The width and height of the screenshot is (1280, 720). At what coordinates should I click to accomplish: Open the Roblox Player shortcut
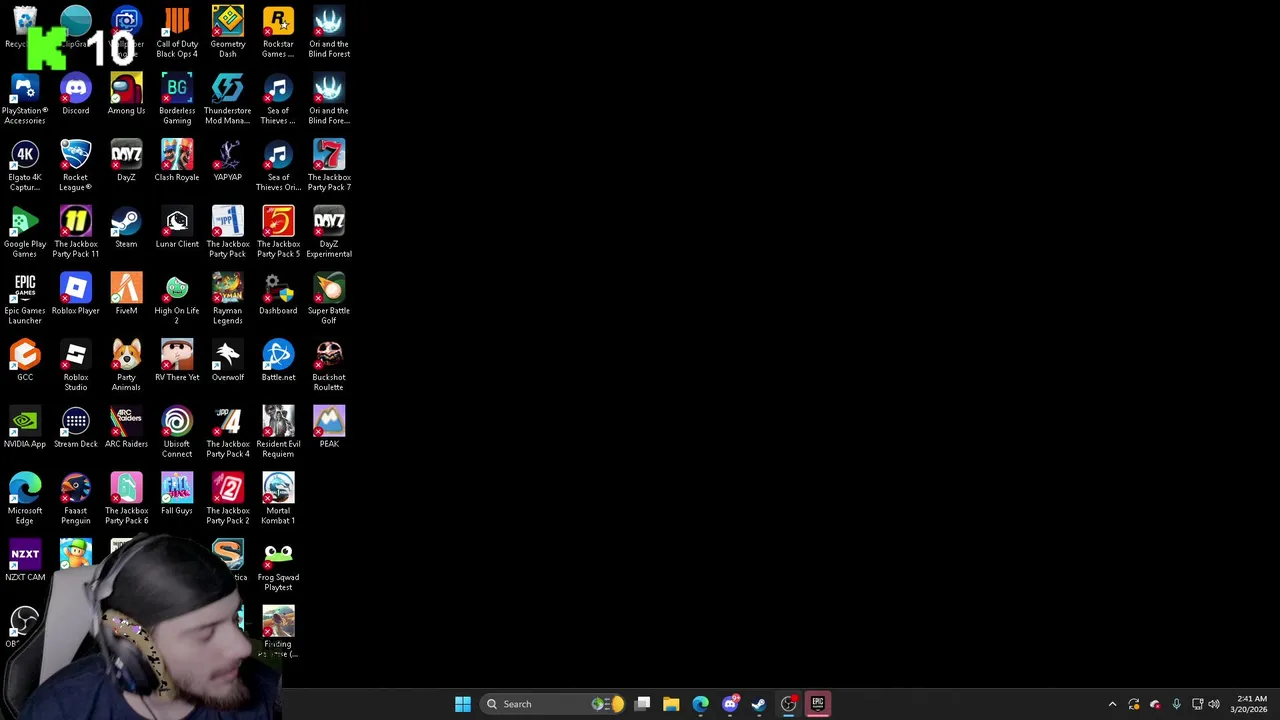76,295
